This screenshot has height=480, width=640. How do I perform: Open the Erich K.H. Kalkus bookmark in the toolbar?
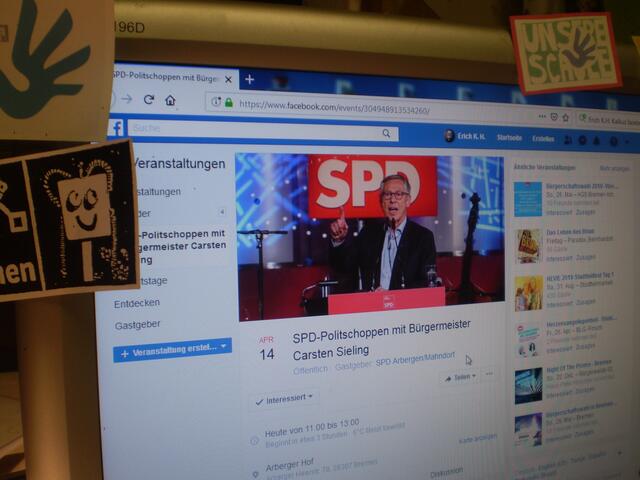tap(609, 120)
